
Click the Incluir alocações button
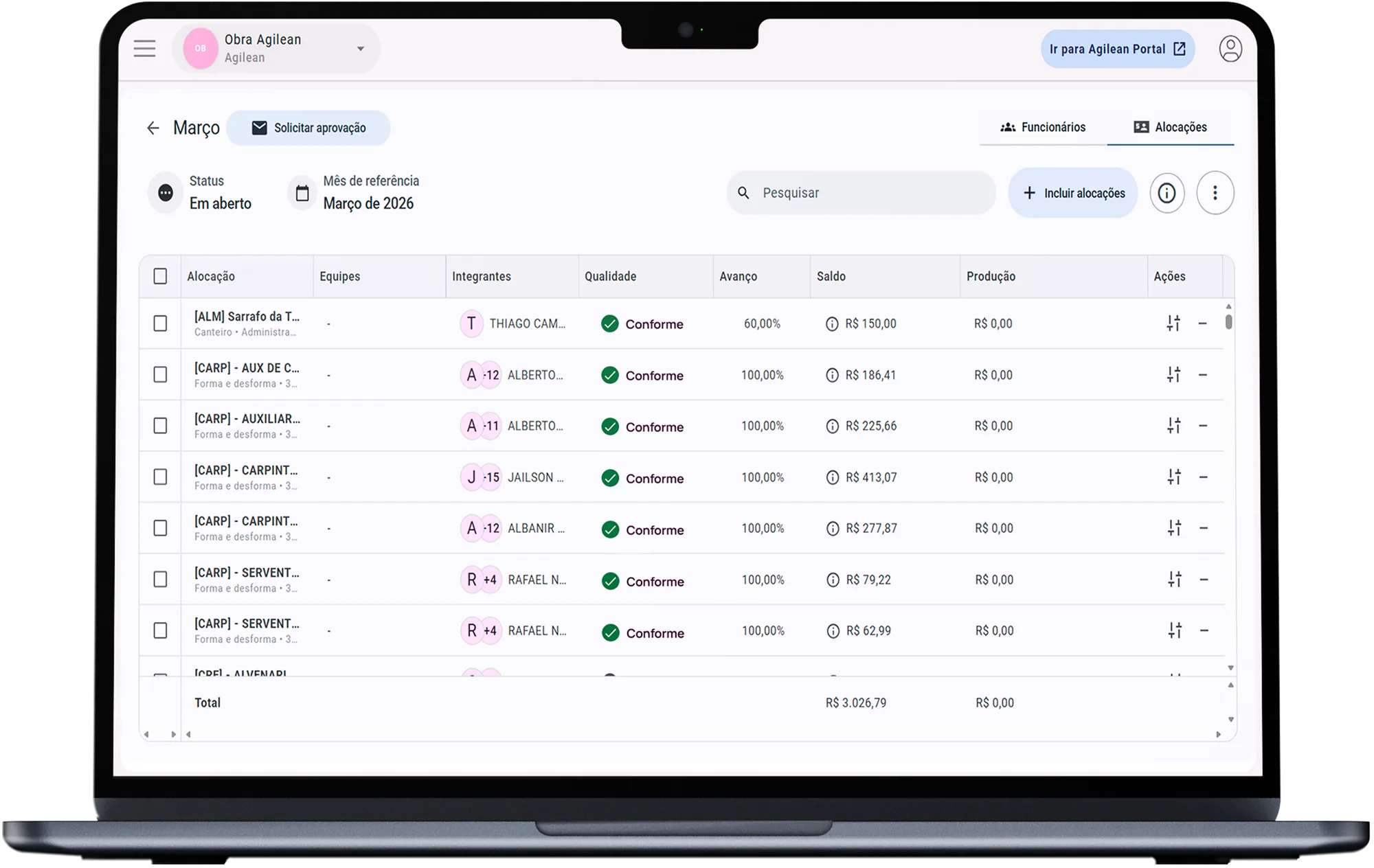tap(1073, 193)
